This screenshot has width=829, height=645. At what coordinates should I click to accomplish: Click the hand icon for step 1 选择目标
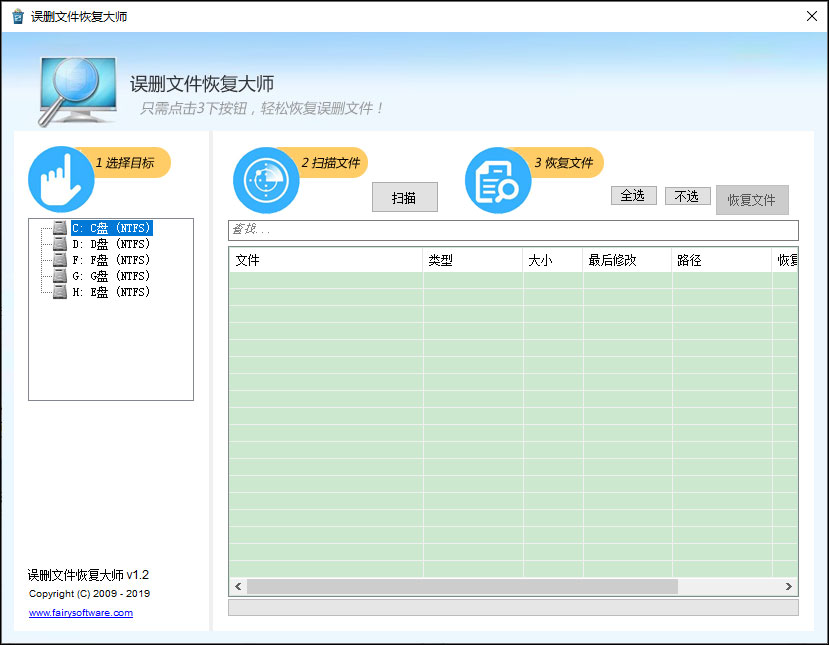pos(61,179)
